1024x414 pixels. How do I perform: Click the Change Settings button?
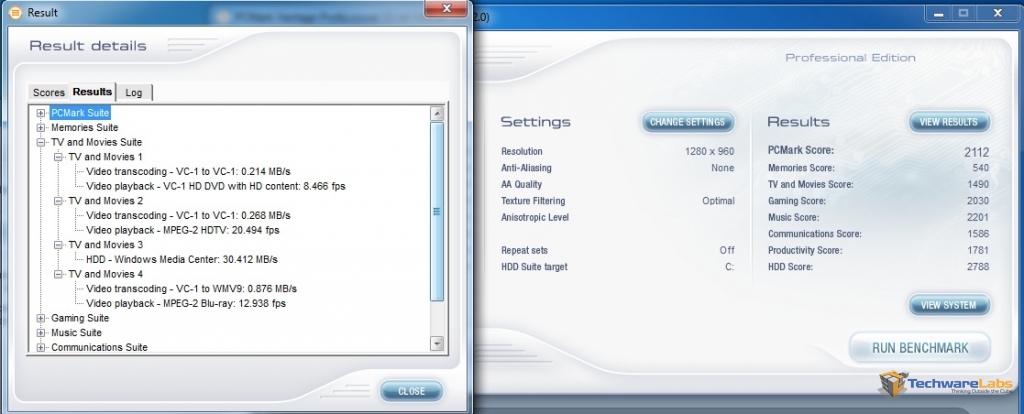point(687,122)
